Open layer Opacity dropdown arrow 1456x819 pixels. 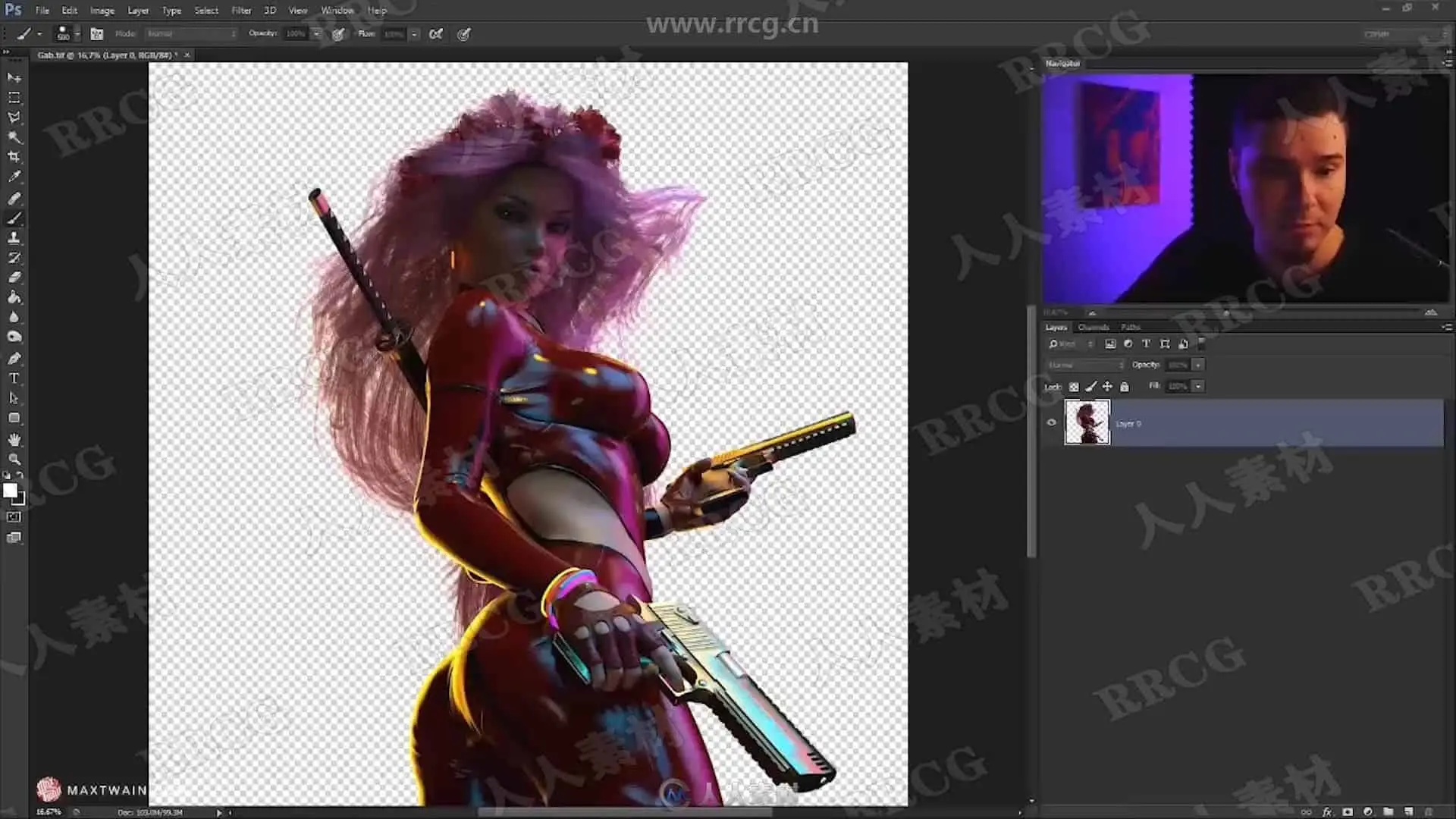[x=1198, y=365]
